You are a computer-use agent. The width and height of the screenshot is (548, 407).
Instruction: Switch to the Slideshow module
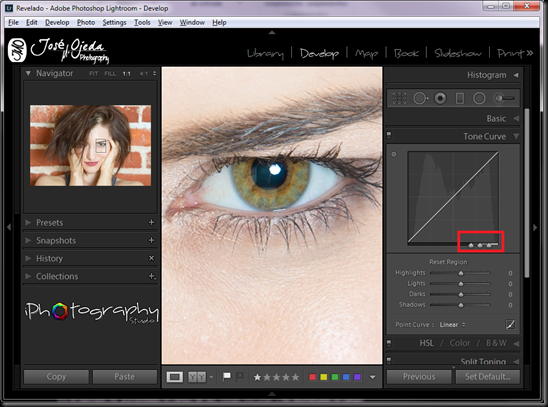pos(458,53)
